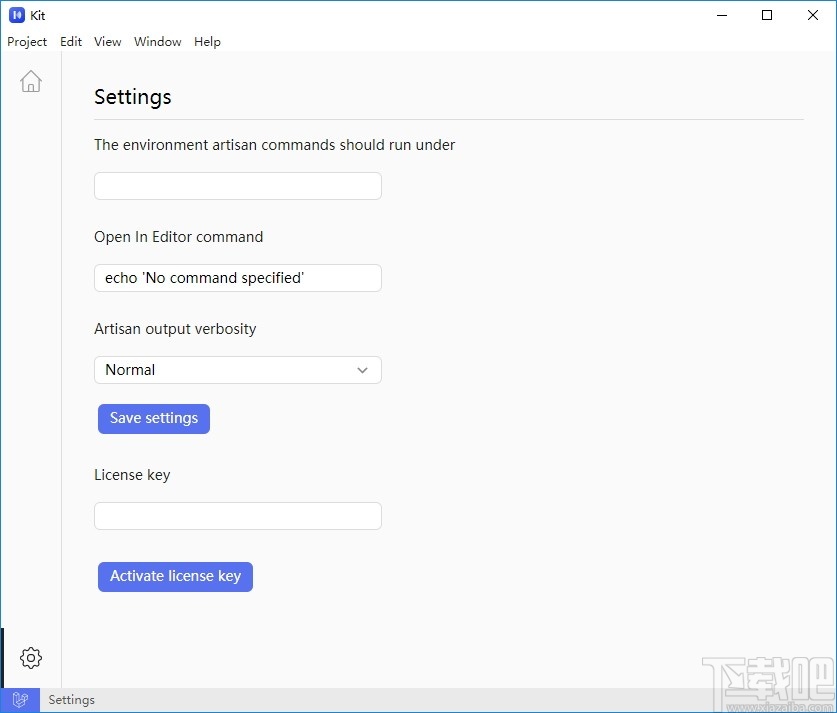837x713 pixels.
Task: Click the License key label
Action: [131, 475]
